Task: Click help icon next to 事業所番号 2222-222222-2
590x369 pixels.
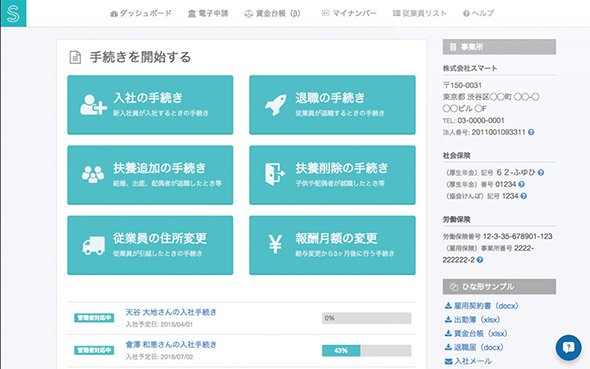Action: (x=480, y=260)
